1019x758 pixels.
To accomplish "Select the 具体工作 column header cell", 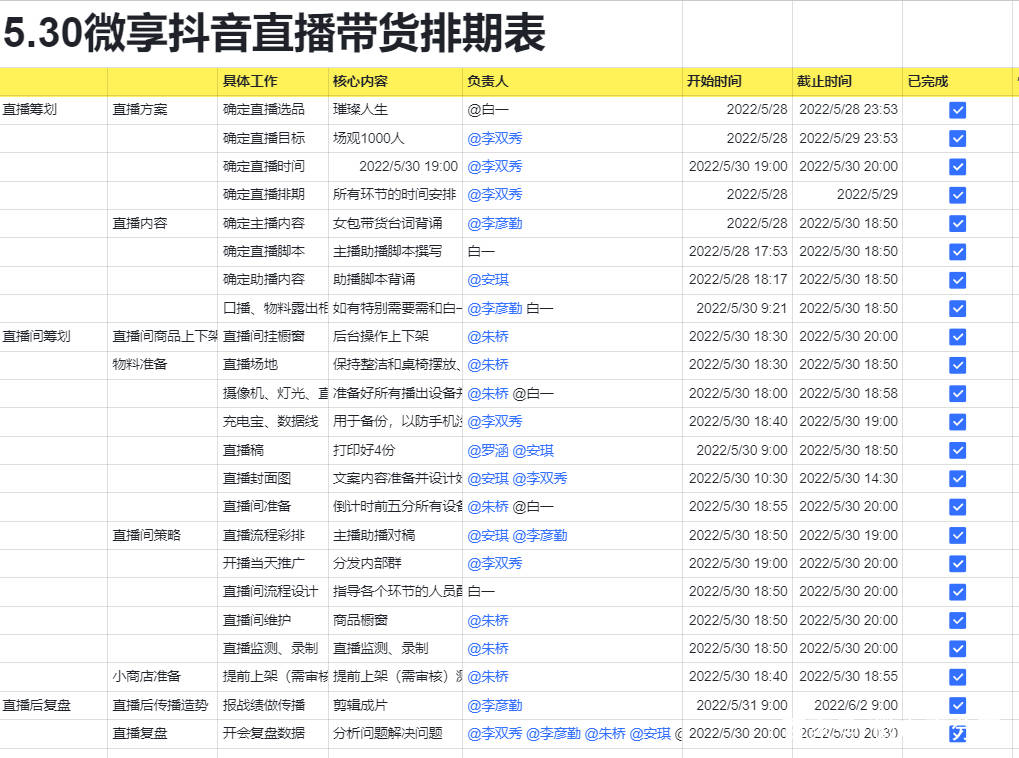I will [273, 81].
